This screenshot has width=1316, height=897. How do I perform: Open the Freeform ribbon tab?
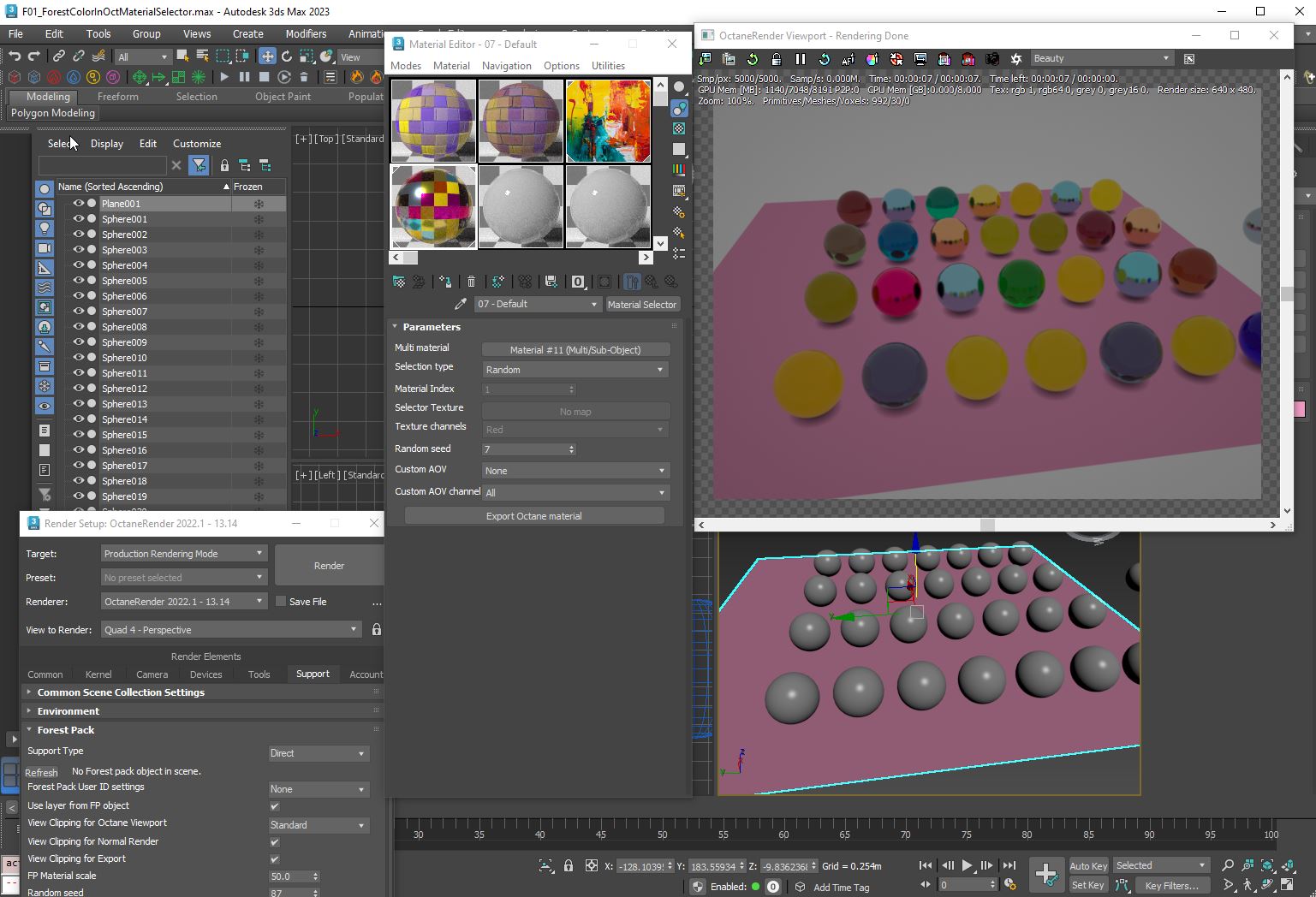[x=117, y=97]
